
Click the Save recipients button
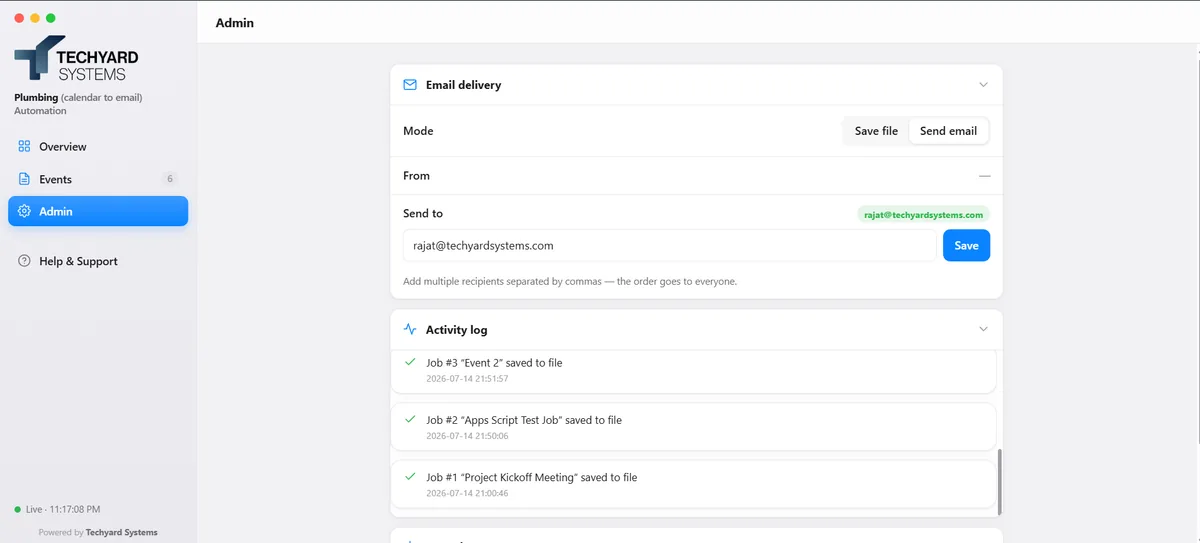(966, 245)
